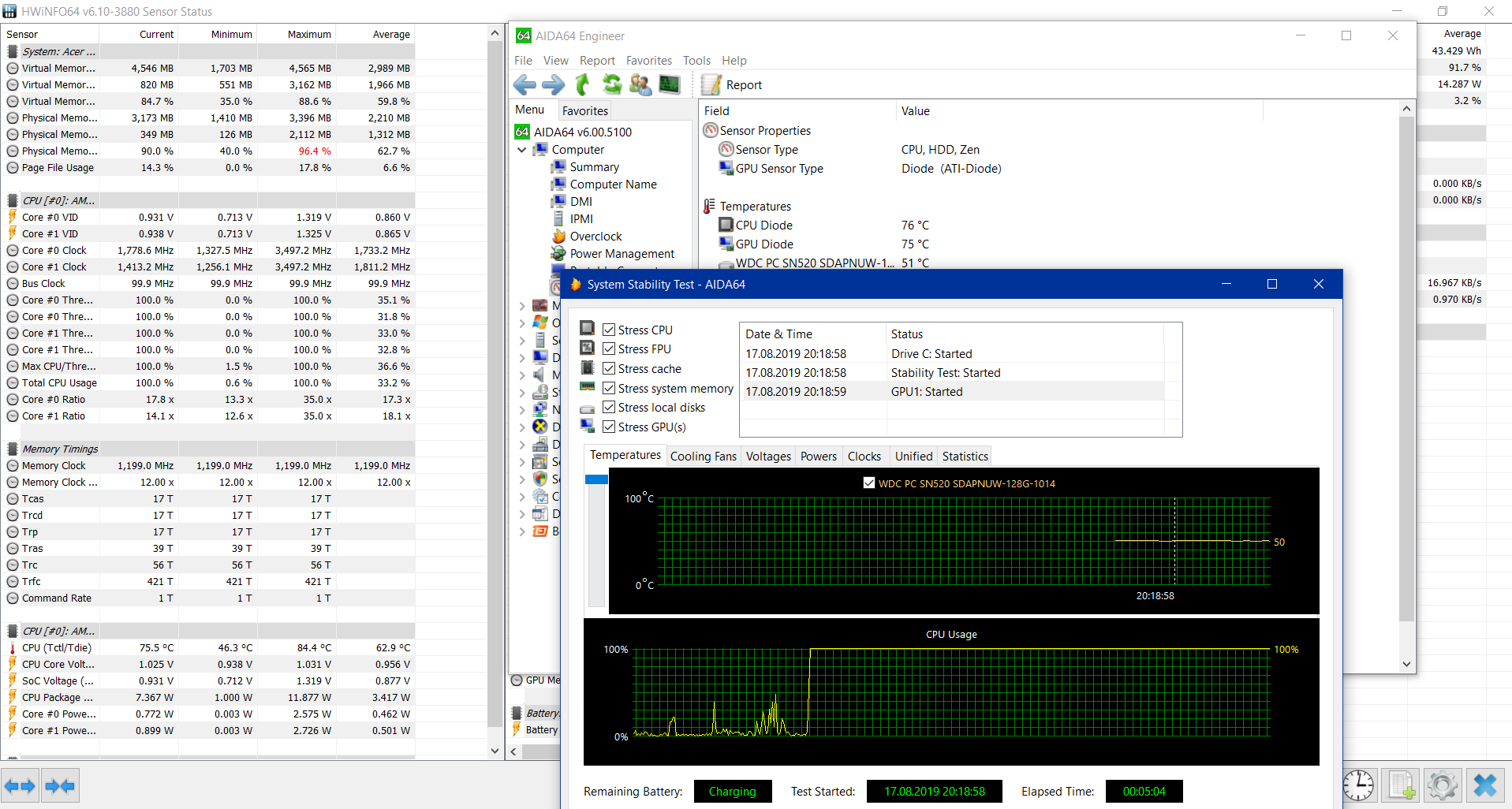Switch to Clocks tab
Screen dimensions: 1512x809
pos(864,456)
